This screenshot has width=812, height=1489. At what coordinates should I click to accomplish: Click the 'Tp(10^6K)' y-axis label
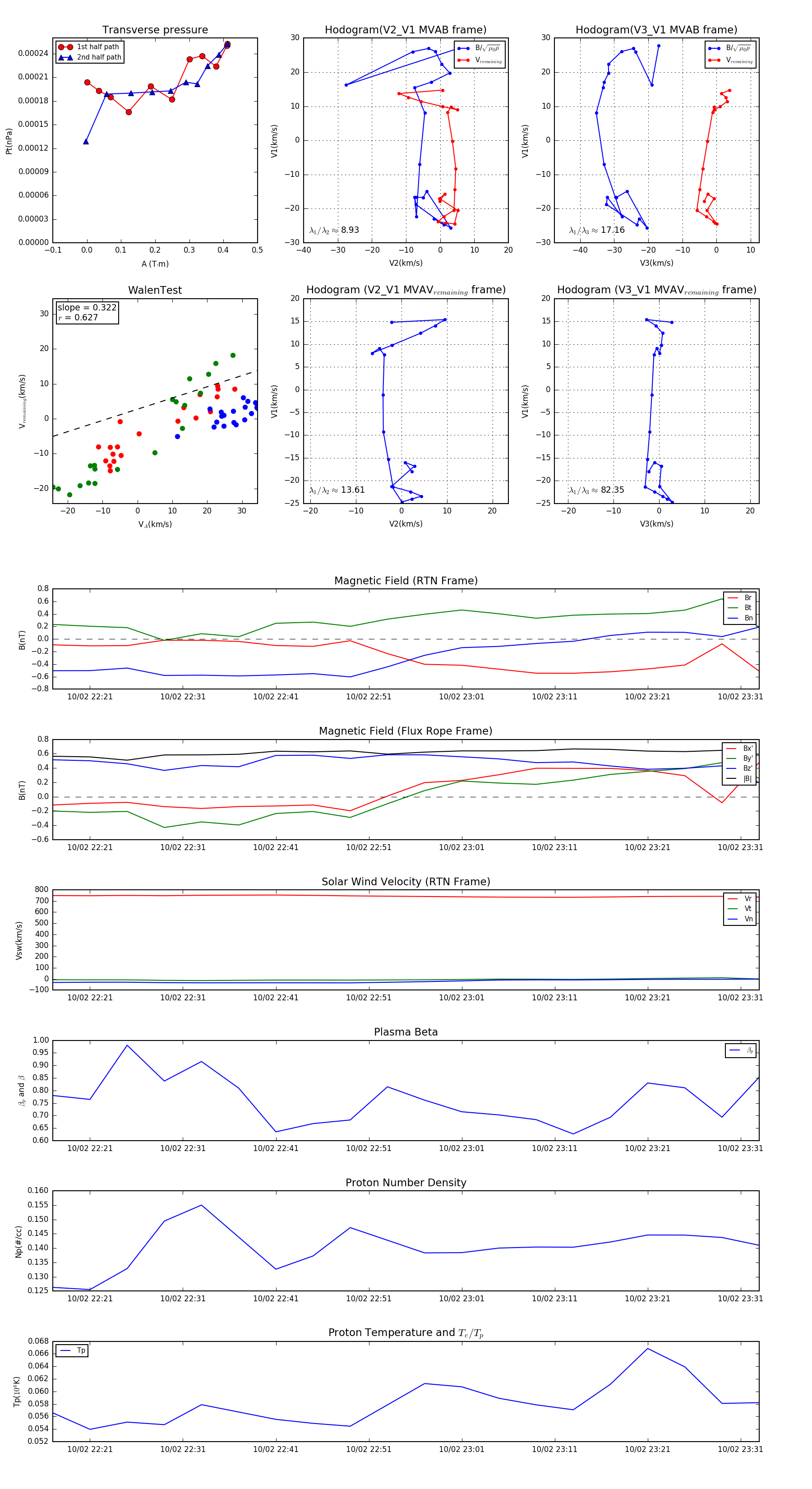pyautogui.click(x=17, y=1392)
